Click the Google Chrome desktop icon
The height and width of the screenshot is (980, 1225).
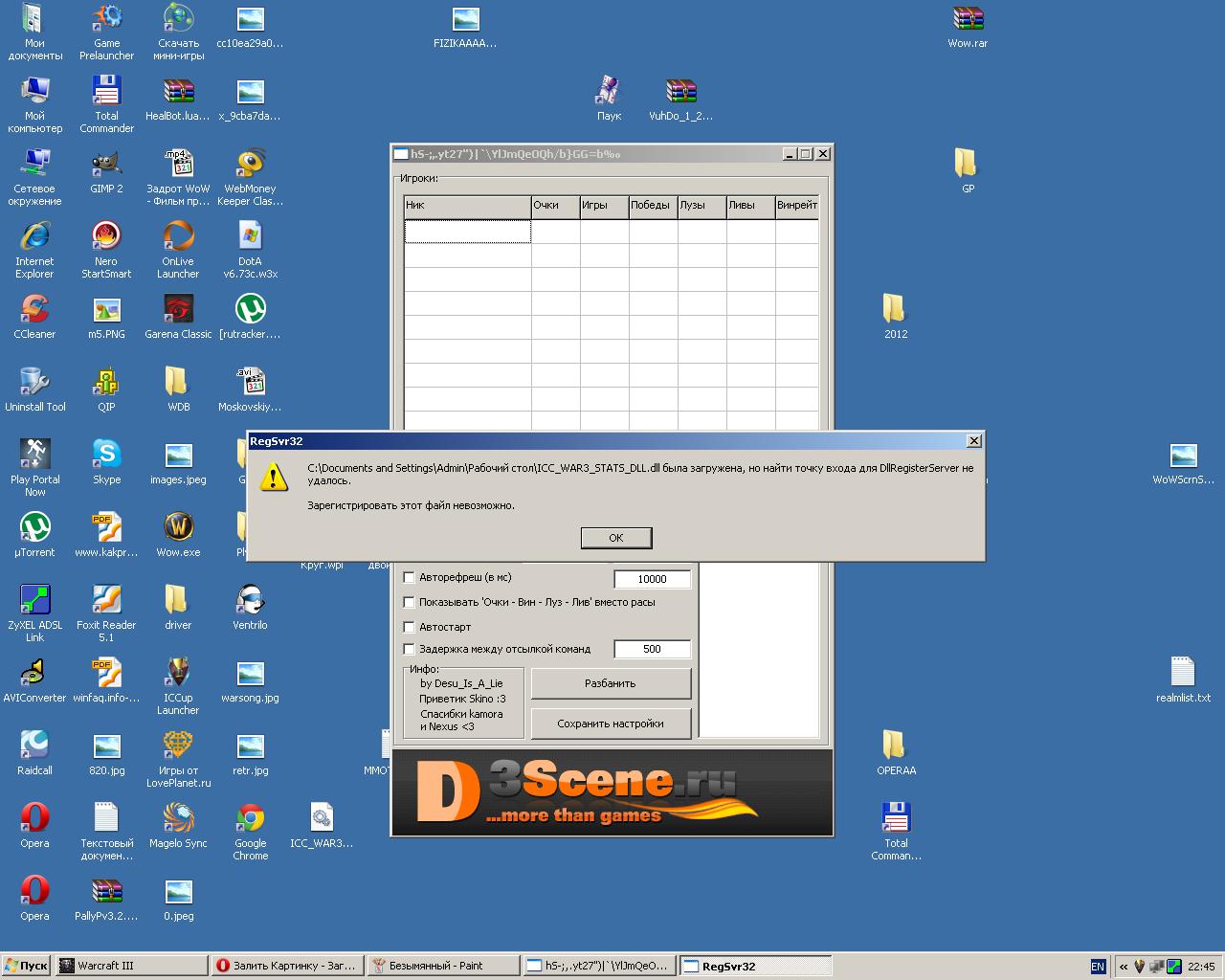tap(250, 833)
